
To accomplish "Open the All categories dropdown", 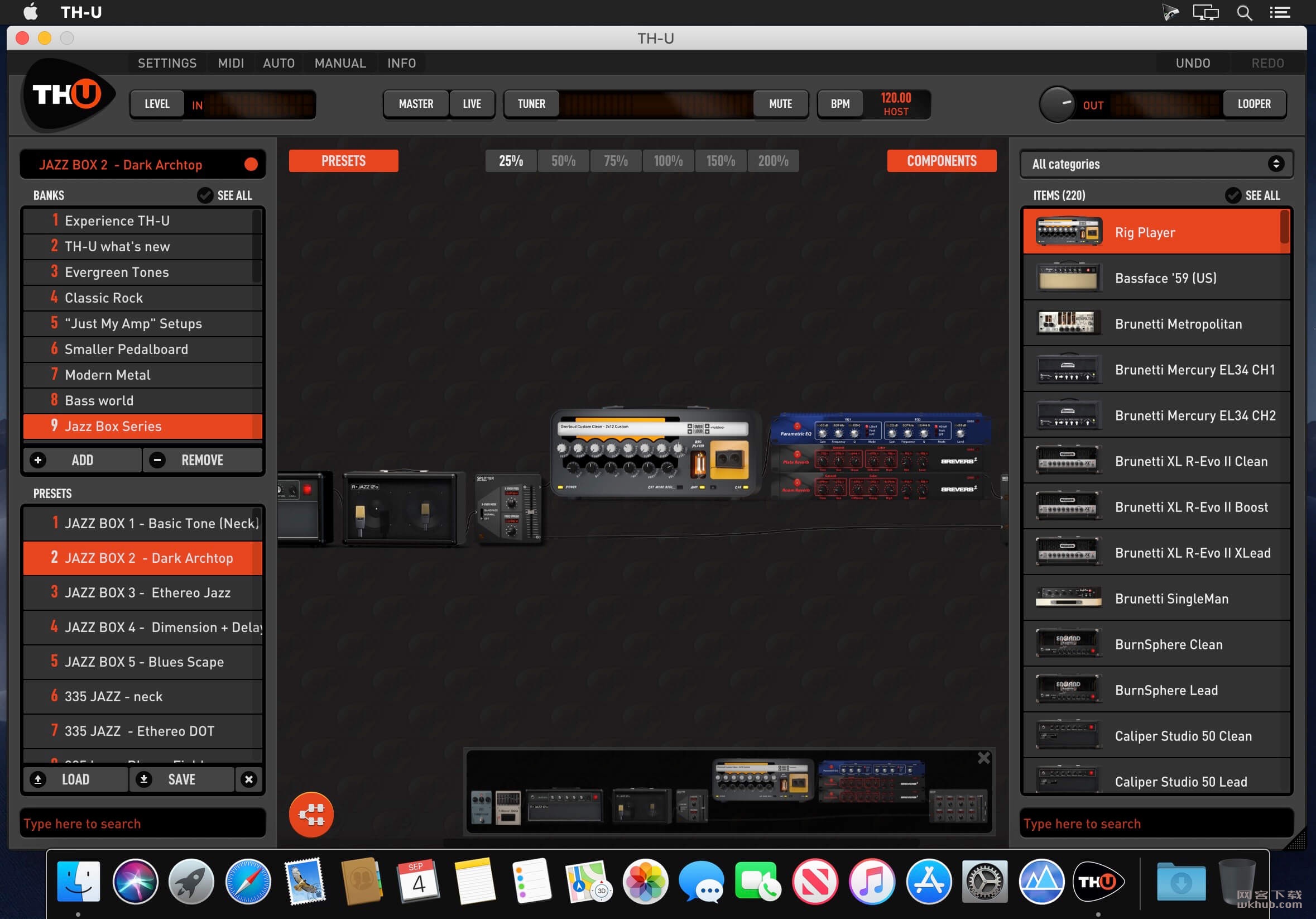I will 1156,164.
